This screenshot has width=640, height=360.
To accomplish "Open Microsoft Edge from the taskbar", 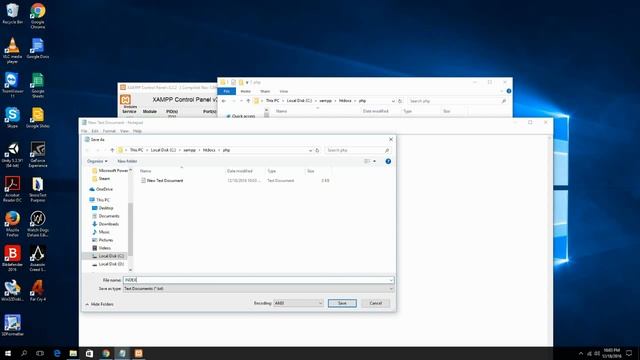I will [x=57, y=353].
